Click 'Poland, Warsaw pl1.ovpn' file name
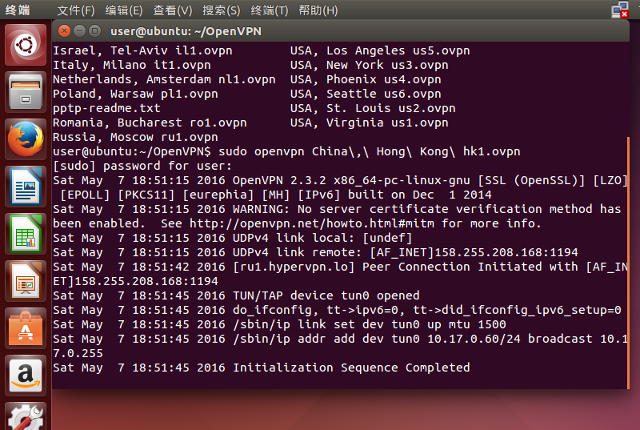 coord(135,94)
